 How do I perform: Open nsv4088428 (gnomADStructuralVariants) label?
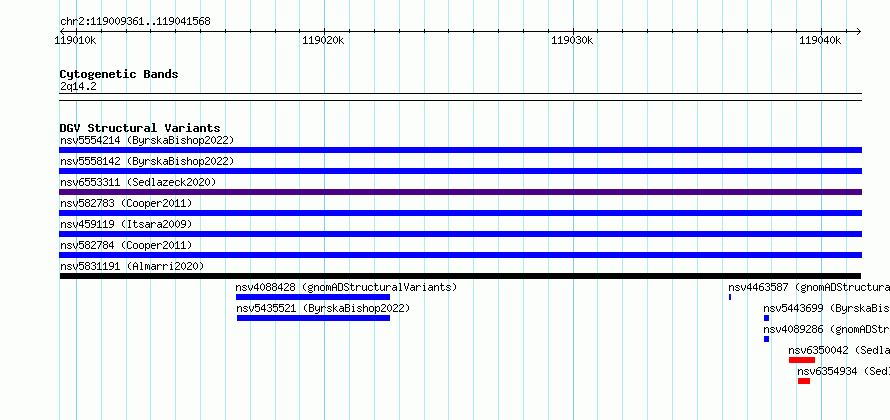point(346,287)
